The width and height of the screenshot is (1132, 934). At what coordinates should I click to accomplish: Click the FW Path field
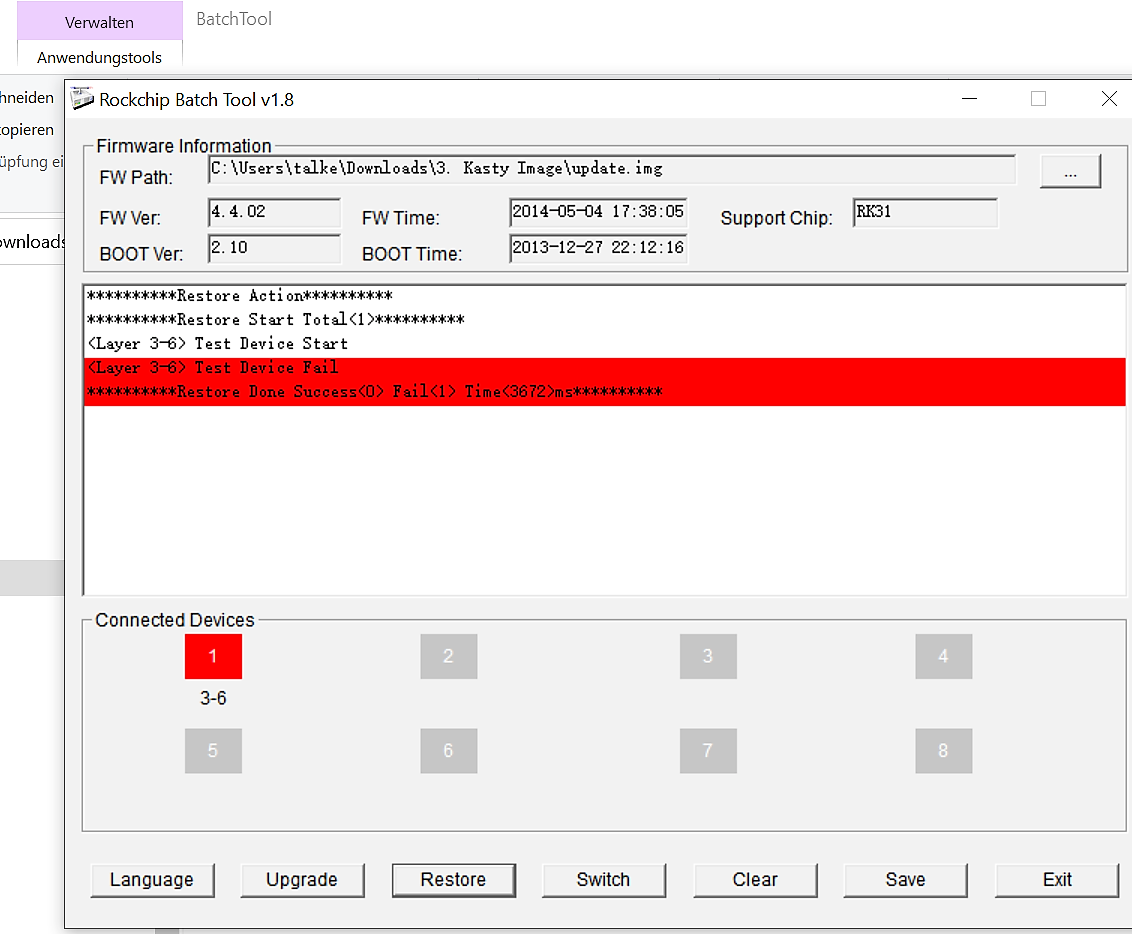tap(611, 169)
